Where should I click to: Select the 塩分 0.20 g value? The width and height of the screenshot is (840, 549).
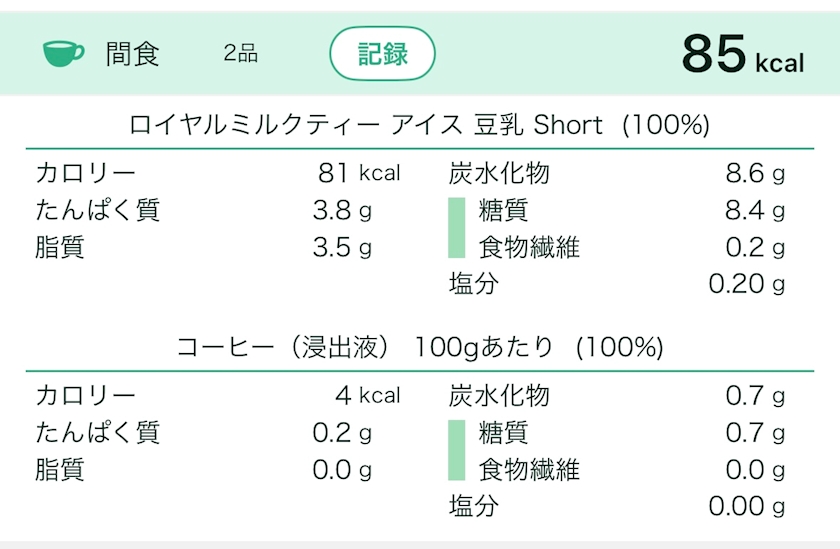tap(746, 284)
